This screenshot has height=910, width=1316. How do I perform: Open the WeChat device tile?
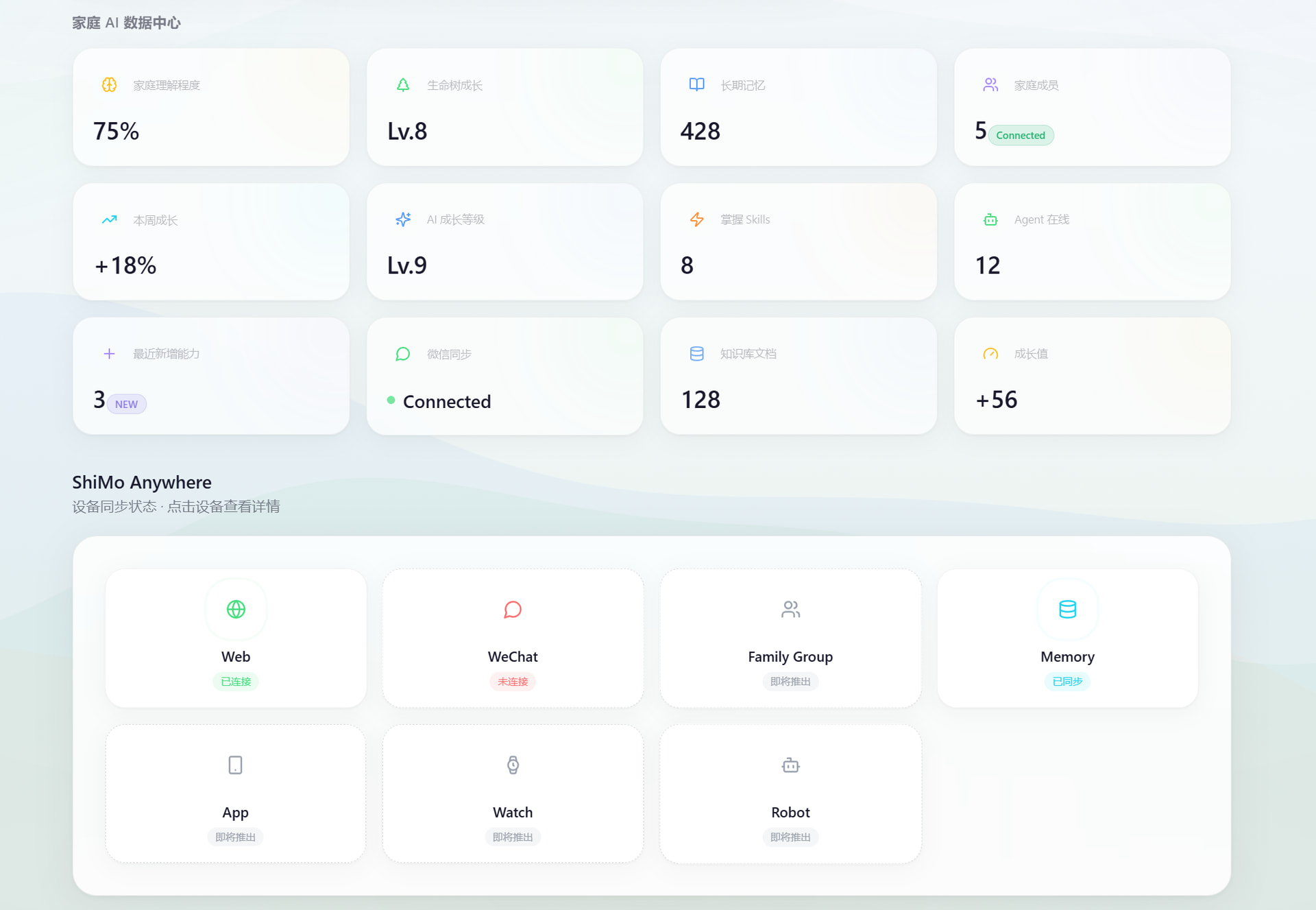pyautogui.click(x=513, y=638)
